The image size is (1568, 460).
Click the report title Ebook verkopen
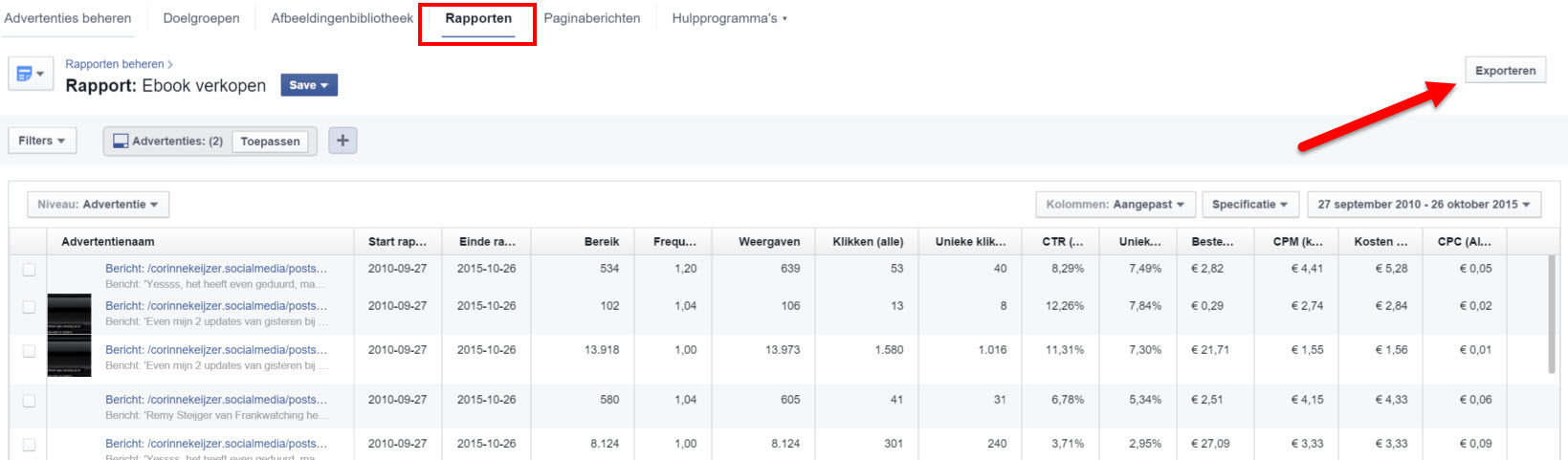pyautogui.click(x=204, y=86)
